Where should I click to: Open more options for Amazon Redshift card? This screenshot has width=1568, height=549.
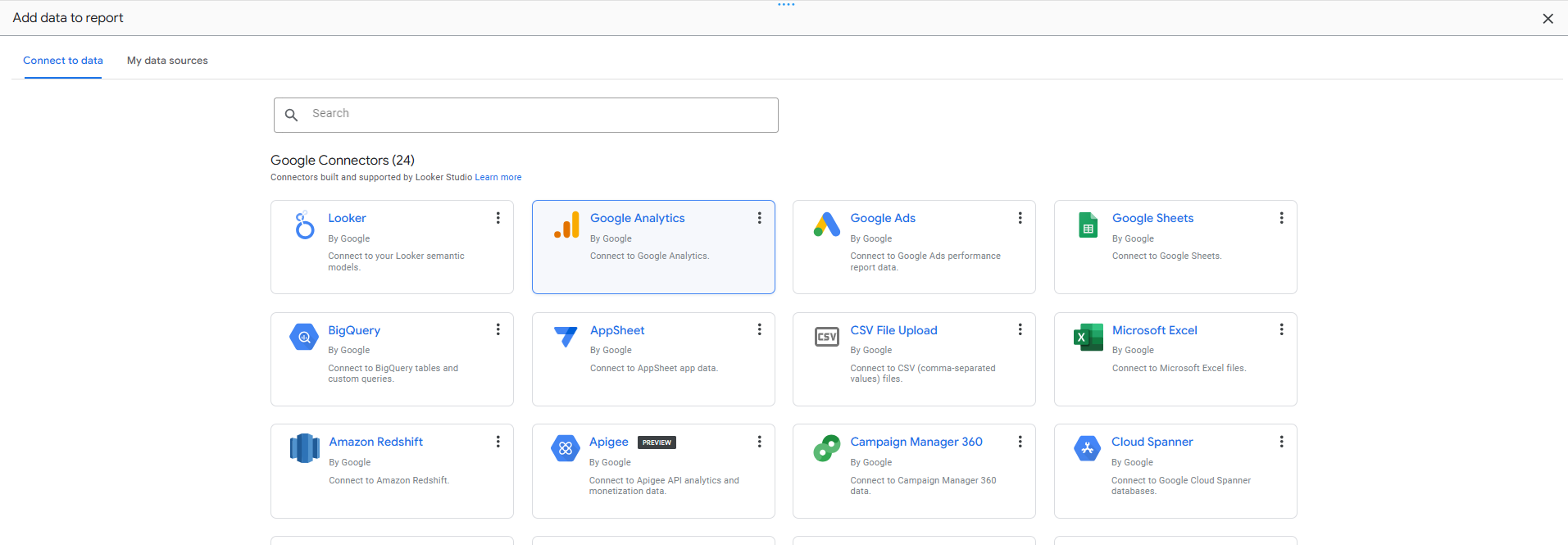pos(498,442)
